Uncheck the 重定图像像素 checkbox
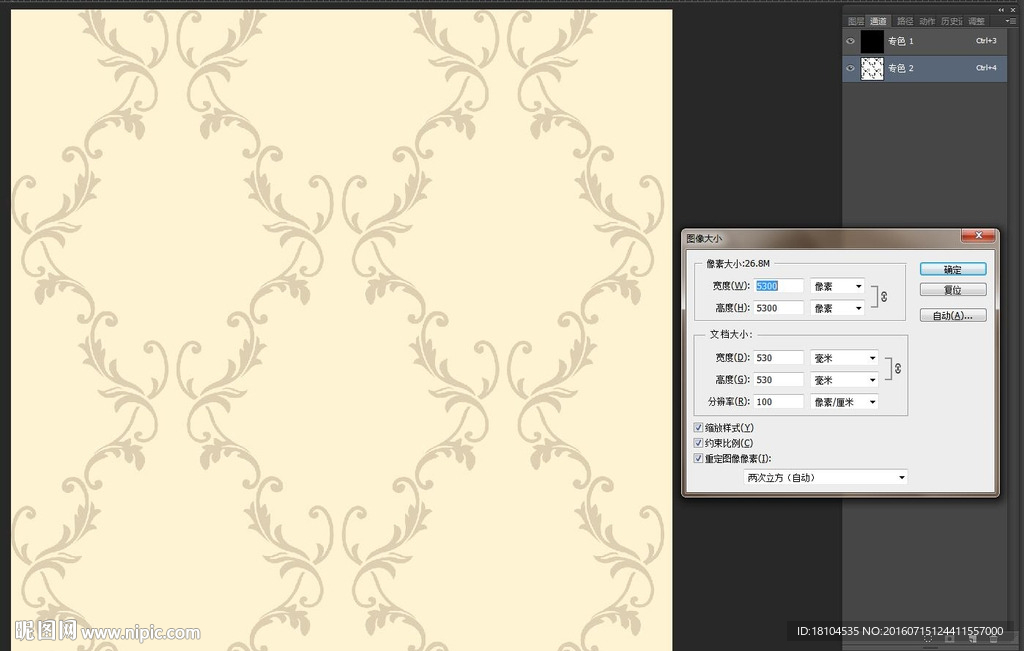 [x=698, y=458]
